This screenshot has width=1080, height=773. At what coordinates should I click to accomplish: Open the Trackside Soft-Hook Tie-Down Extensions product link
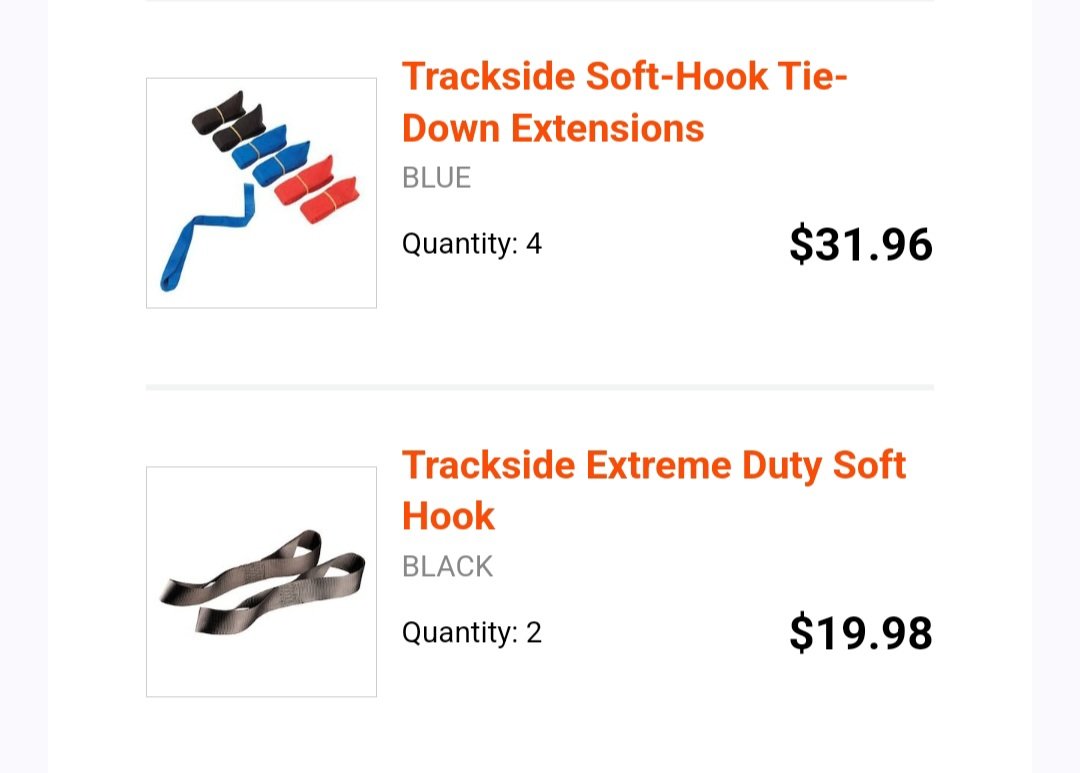tap(624, 102)
